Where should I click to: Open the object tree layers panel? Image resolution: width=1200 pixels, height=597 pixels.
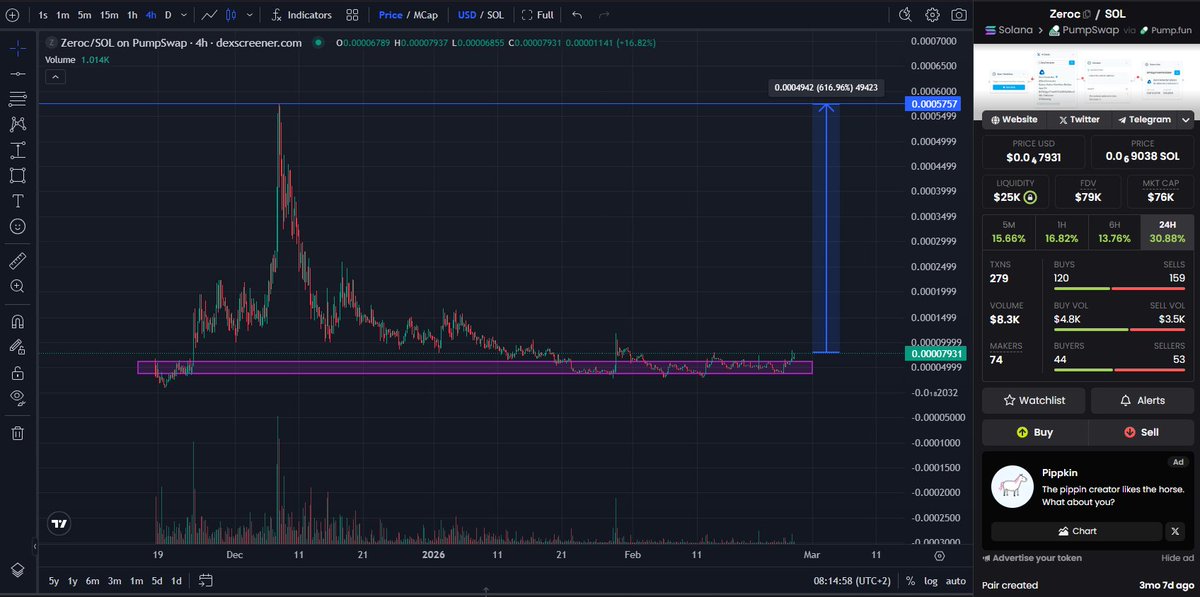tap(17, 569)
